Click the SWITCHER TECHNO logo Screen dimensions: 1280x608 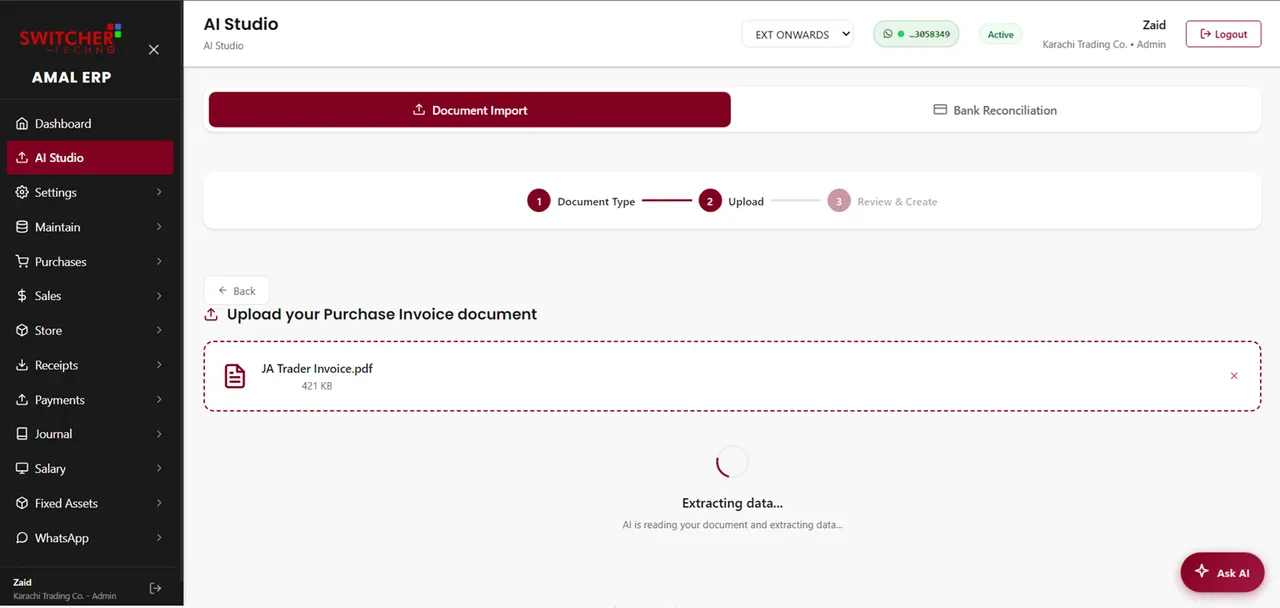70,38
